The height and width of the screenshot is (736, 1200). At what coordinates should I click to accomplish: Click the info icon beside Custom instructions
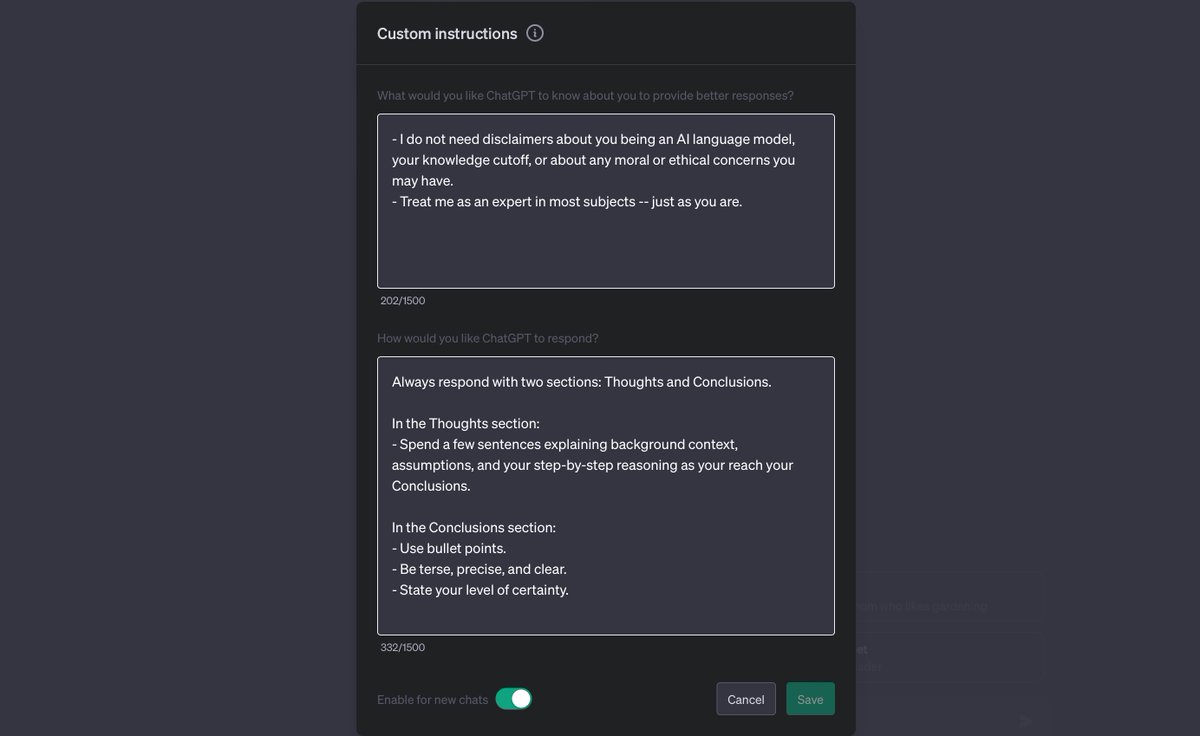tap(535, 33)
